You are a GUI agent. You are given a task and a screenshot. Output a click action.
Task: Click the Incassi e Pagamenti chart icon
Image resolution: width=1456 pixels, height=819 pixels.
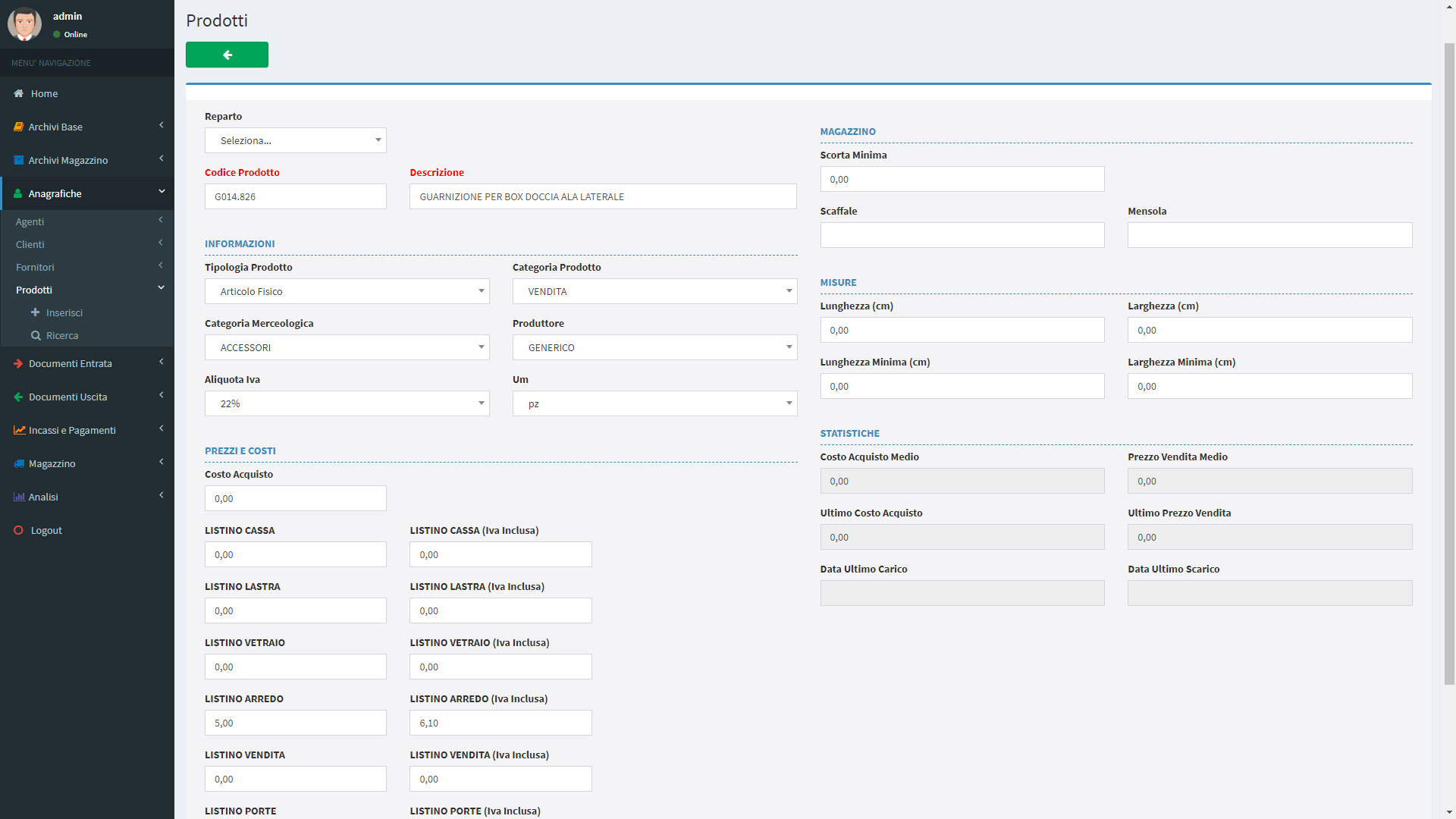coord(20,430)
